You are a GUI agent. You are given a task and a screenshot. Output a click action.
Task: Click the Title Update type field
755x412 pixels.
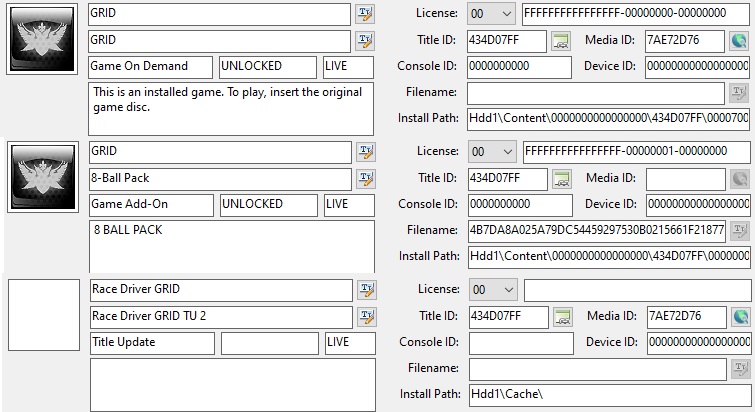[152, 343]
